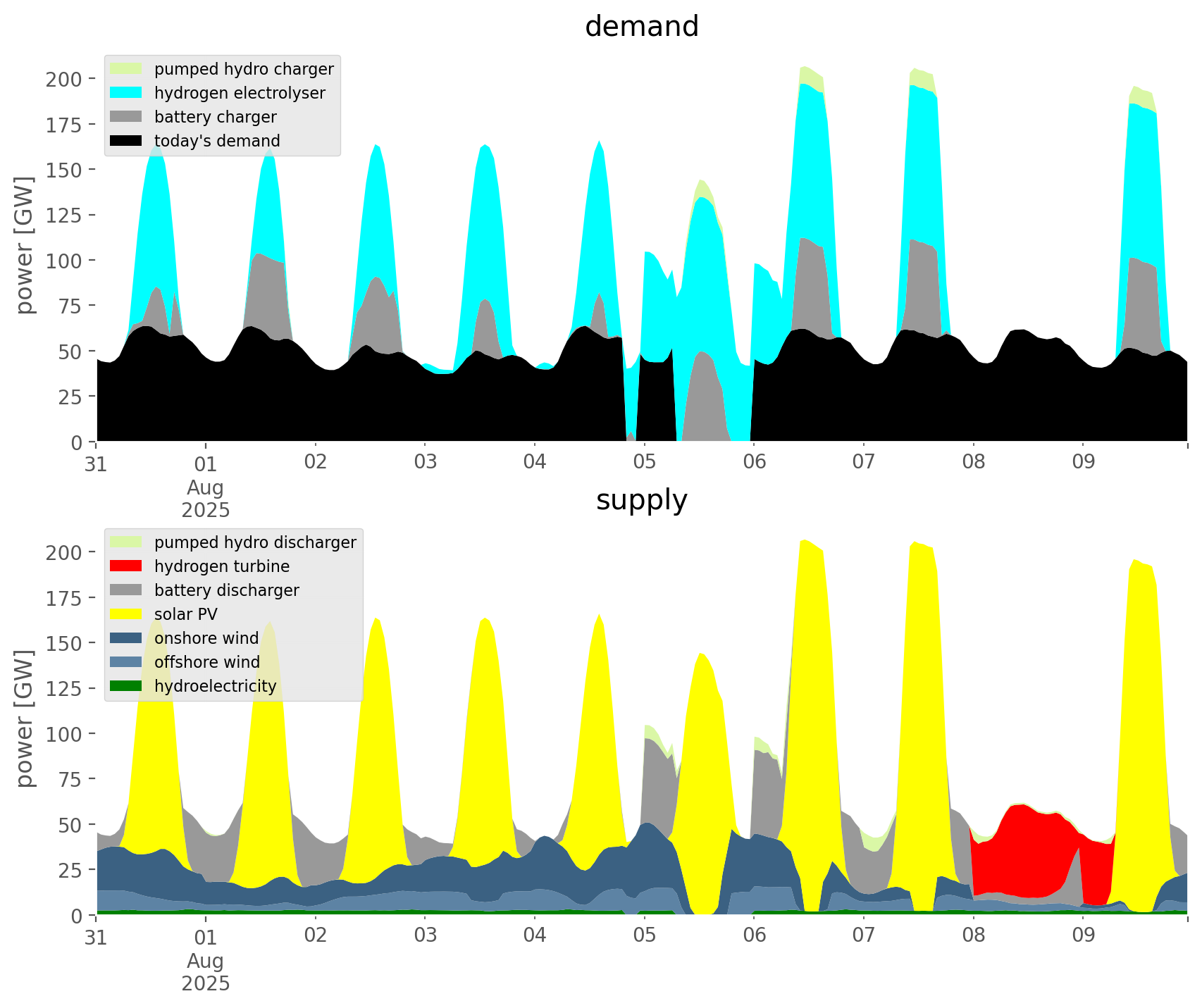
Task: Click the battery discharger legend label
Action: (226, 590)
